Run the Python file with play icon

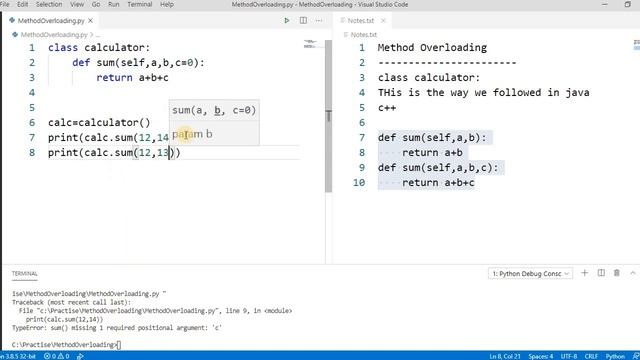click(x=287, y=20)
